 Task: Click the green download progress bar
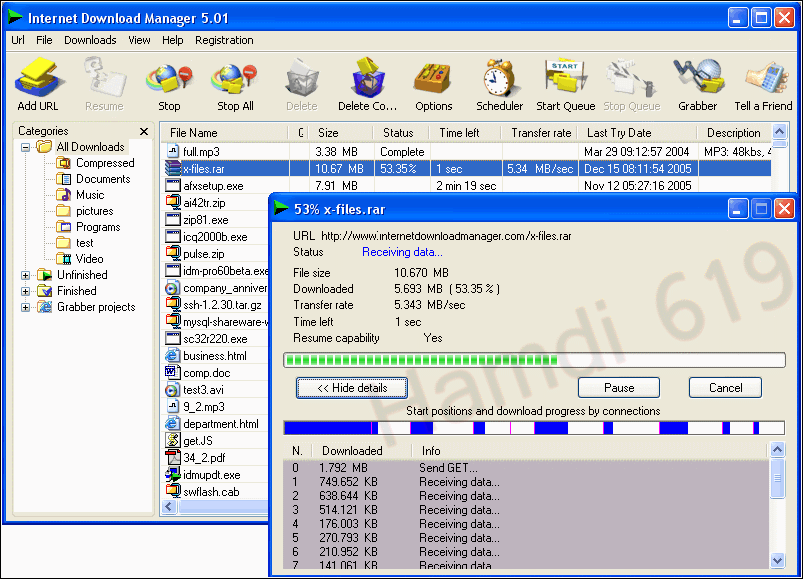point(534,360)
